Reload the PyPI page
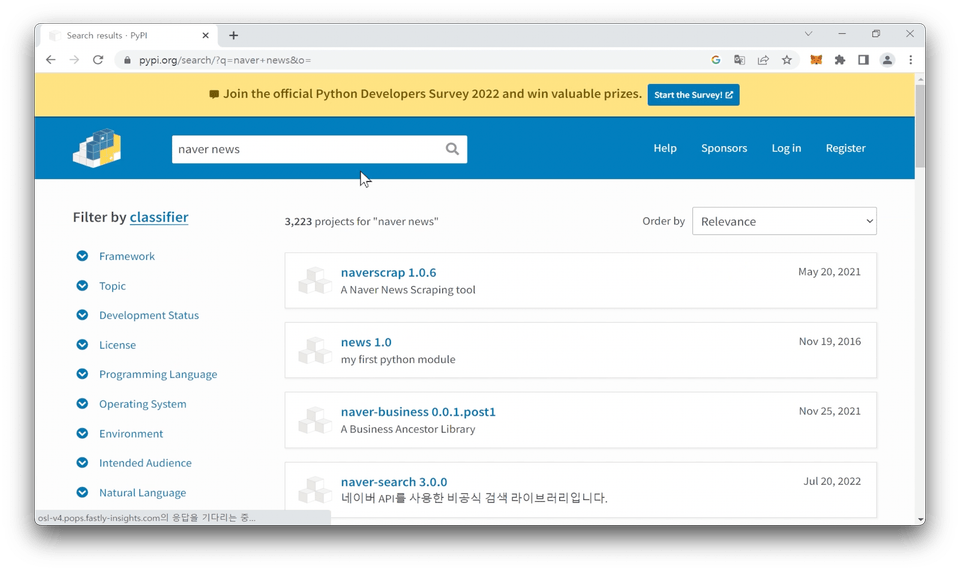This screenshot has width=960, height=571. coord(98,60)
